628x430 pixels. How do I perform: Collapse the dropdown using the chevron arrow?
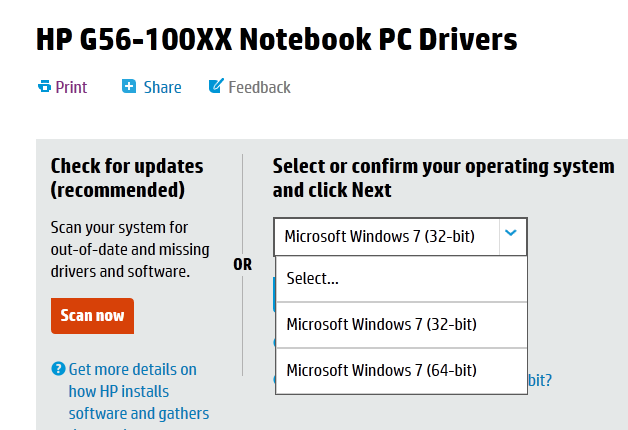(x=511, y=235)
